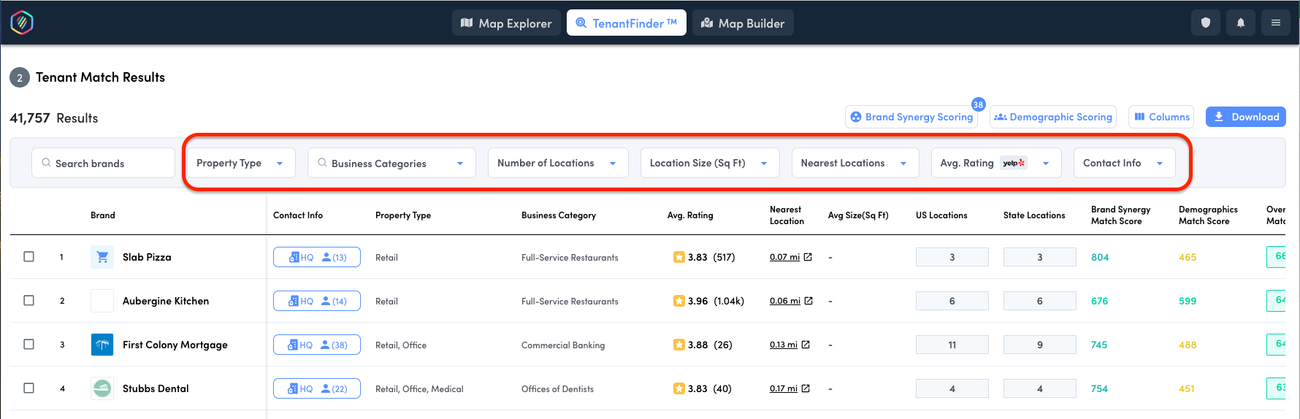
Task: Open the Columns settings button
Action: 1161,117
